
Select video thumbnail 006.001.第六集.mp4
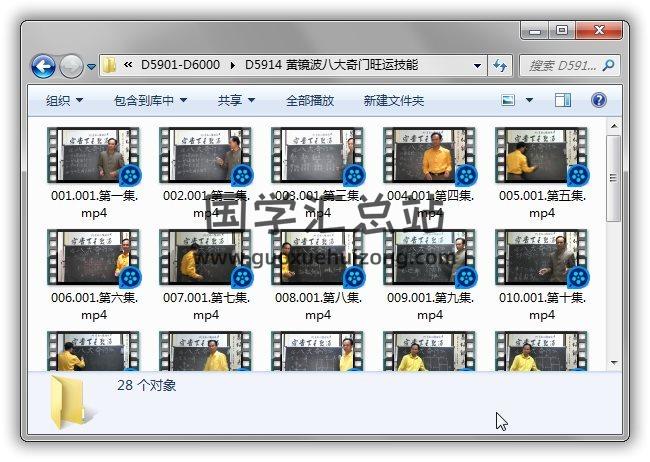94,258
